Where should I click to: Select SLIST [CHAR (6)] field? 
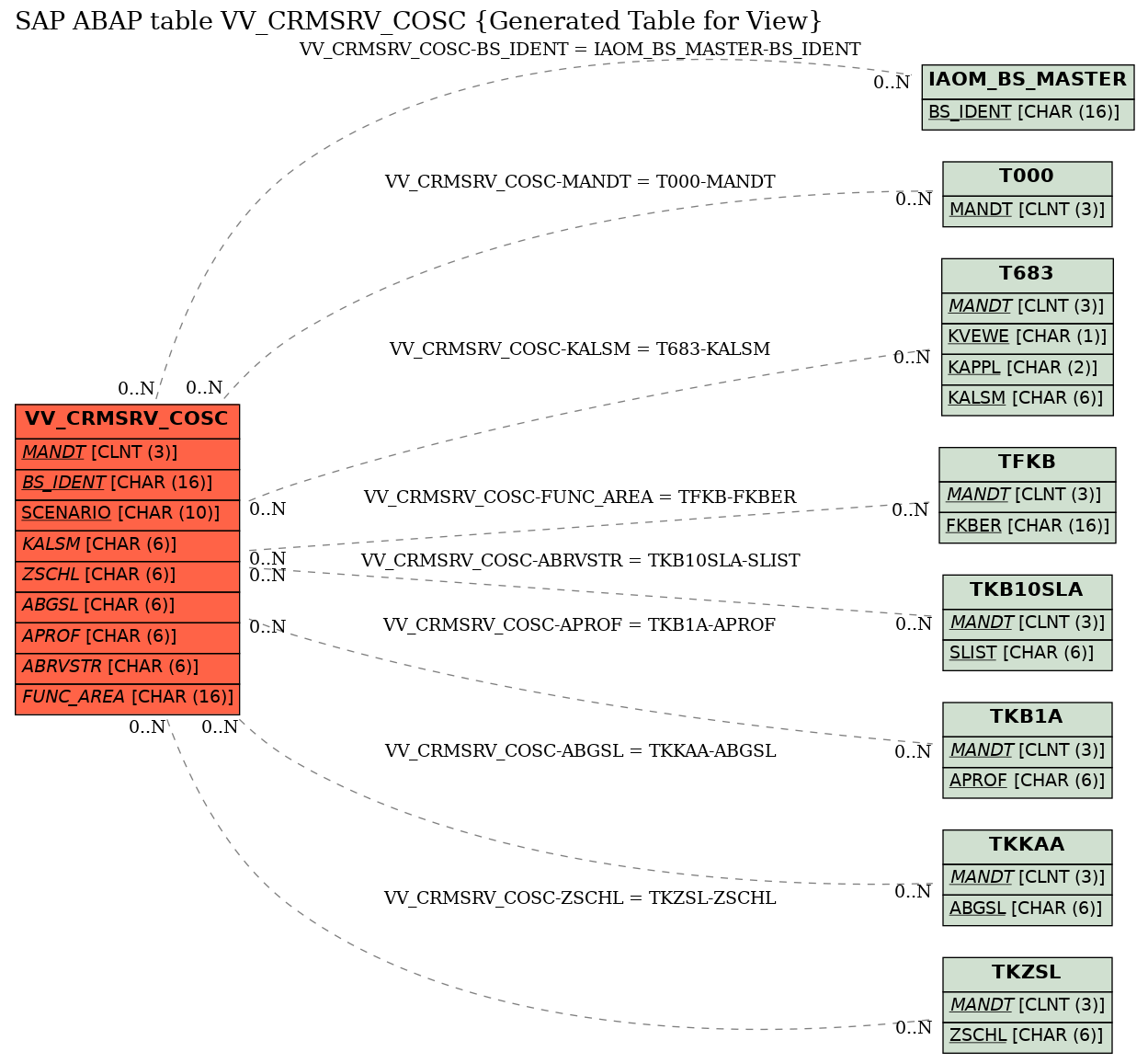1028,655
